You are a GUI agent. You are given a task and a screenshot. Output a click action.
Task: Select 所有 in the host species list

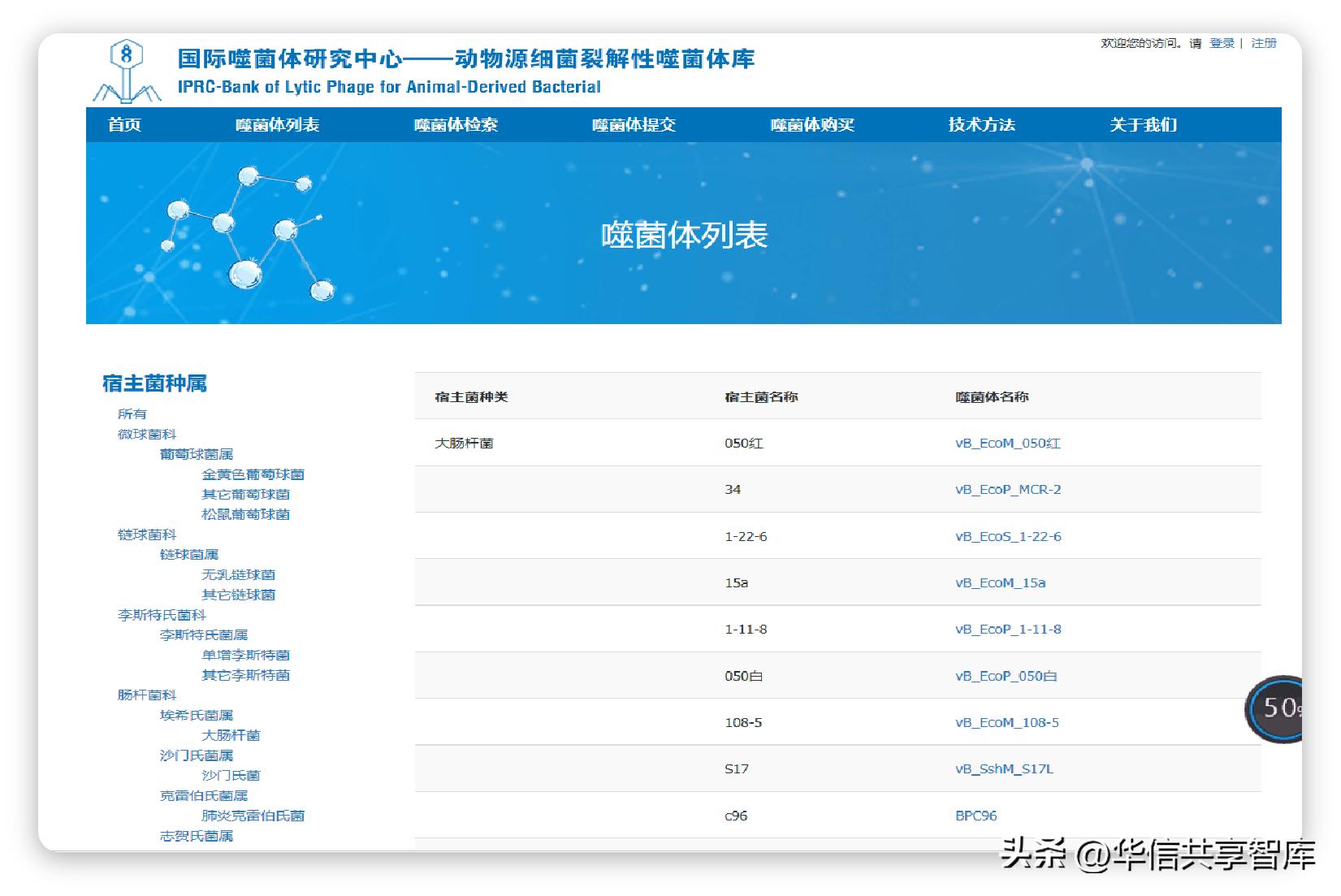(135, 413)
